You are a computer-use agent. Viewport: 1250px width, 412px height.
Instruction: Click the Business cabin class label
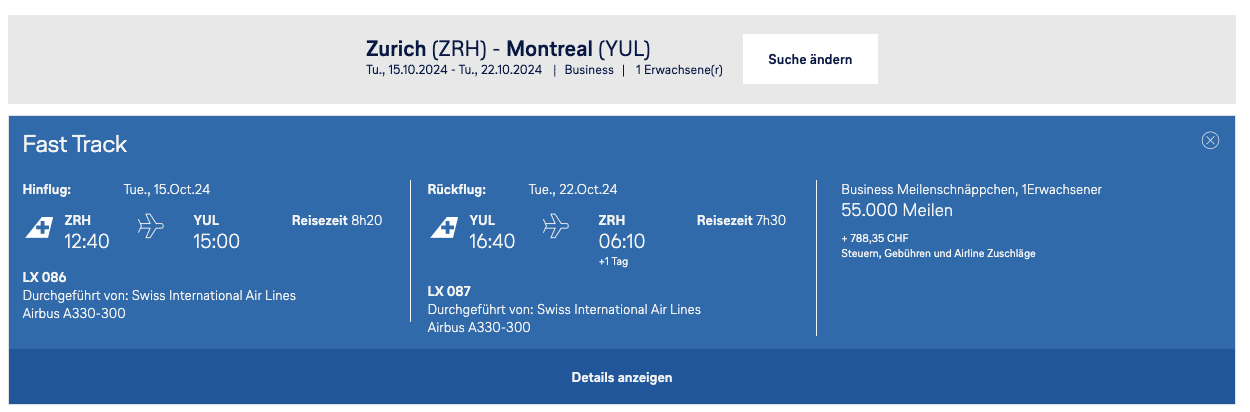[x=589, y=70]
